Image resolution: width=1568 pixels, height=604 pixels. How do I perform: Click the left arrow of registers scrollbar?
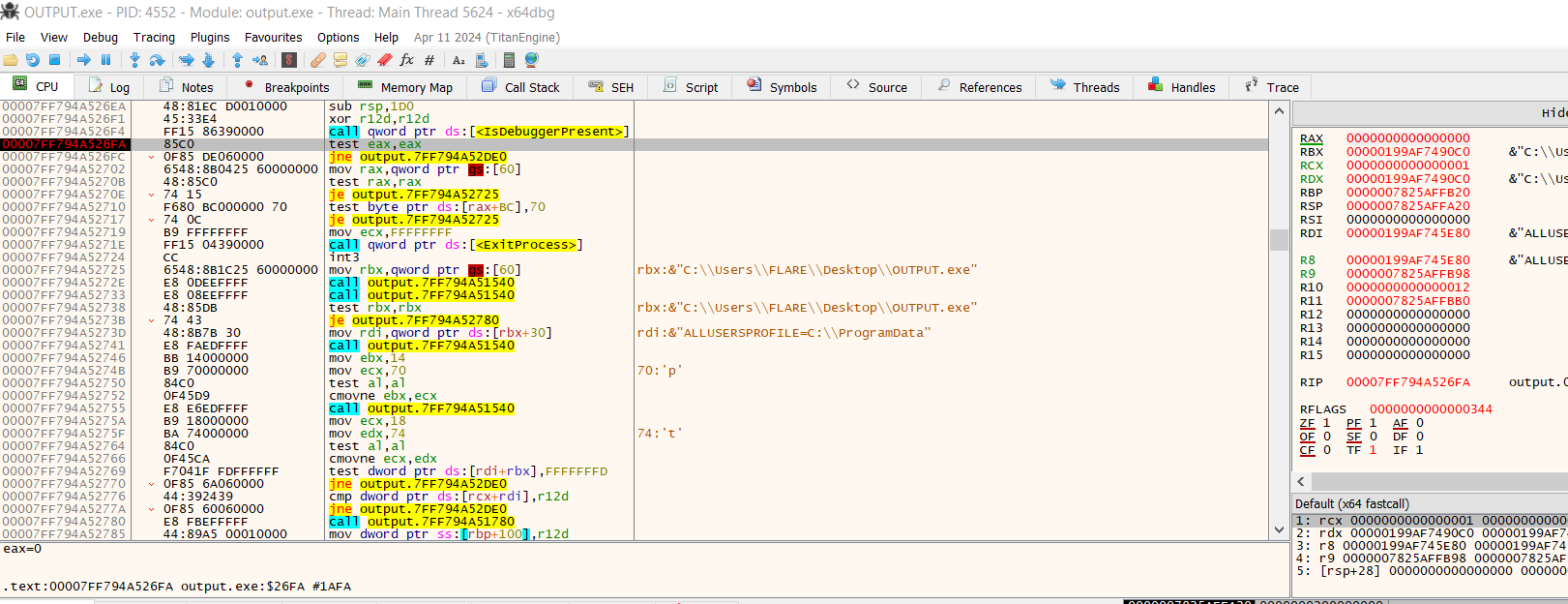pos(1301,481)
